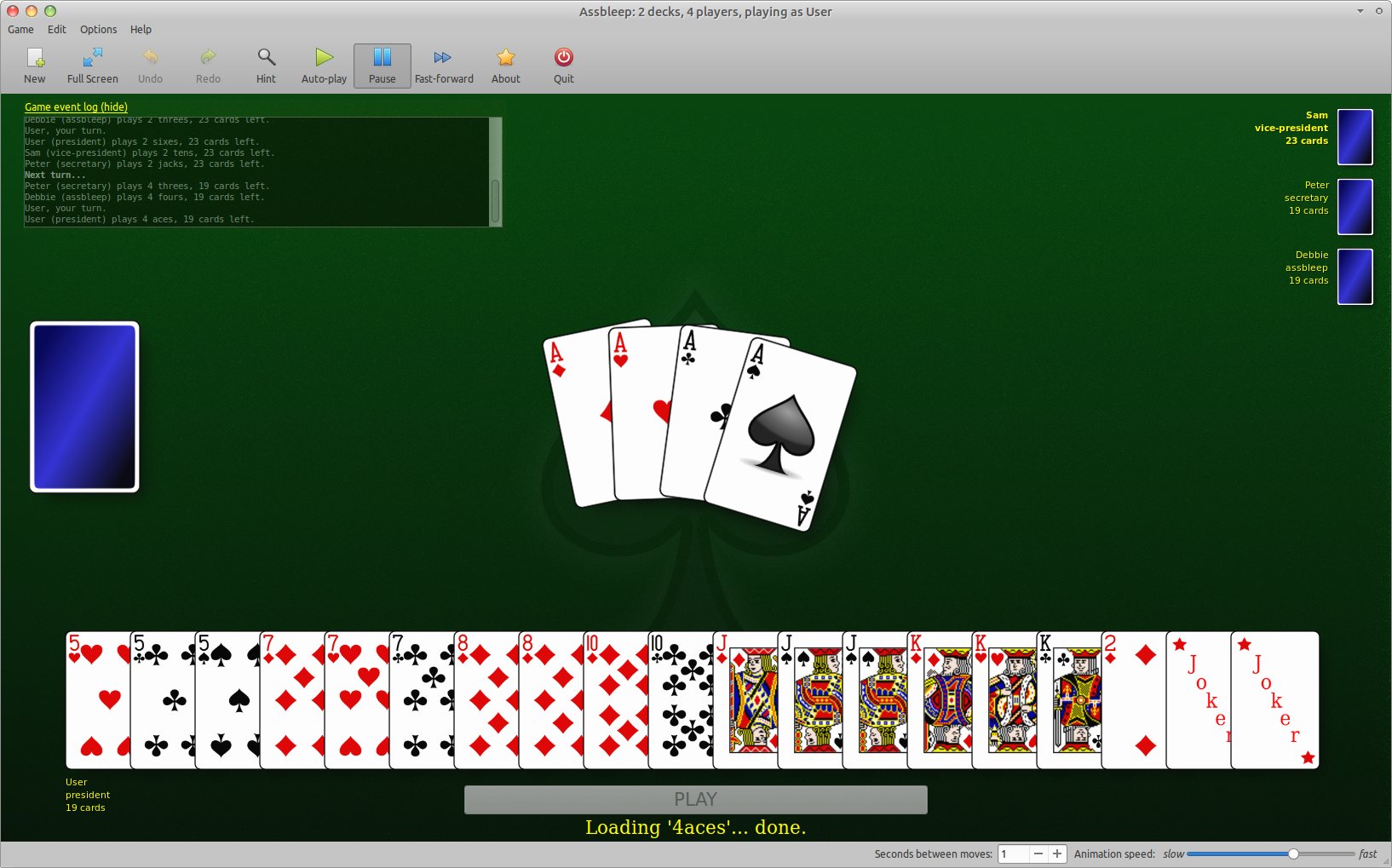The width and height of the screenshot is (1392, 868).
Task: Click the status text "Loading '4aces'... done."
Action: [695, 827]
